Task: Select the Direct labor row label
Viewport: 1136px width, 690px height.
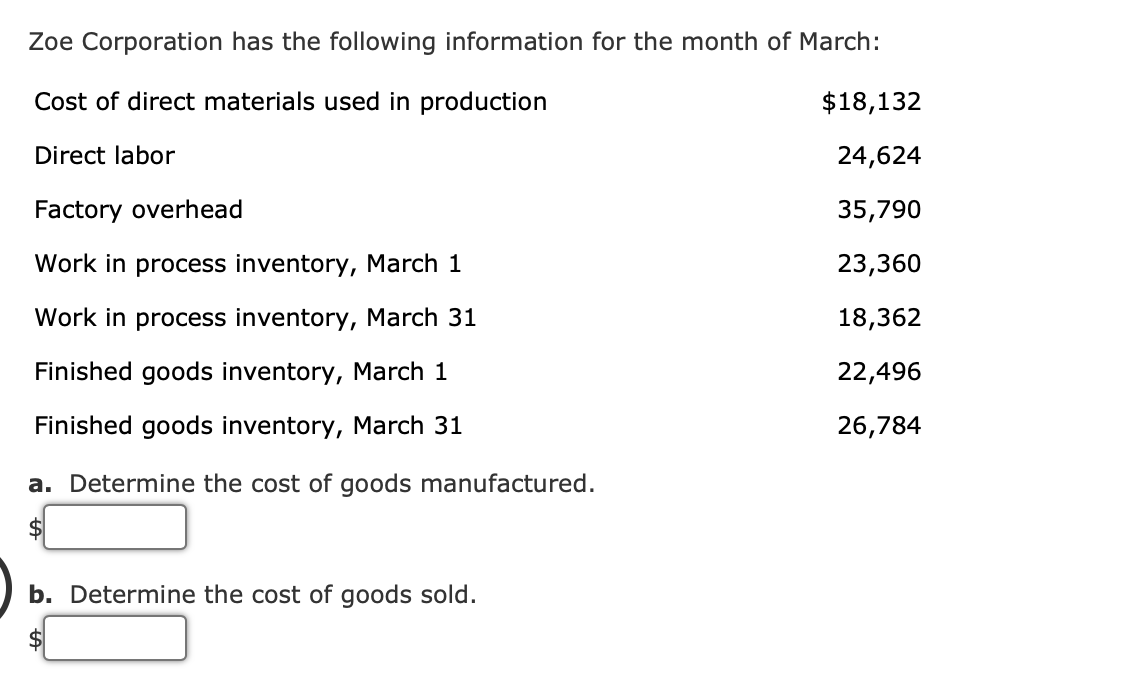Action: (104, 155)
